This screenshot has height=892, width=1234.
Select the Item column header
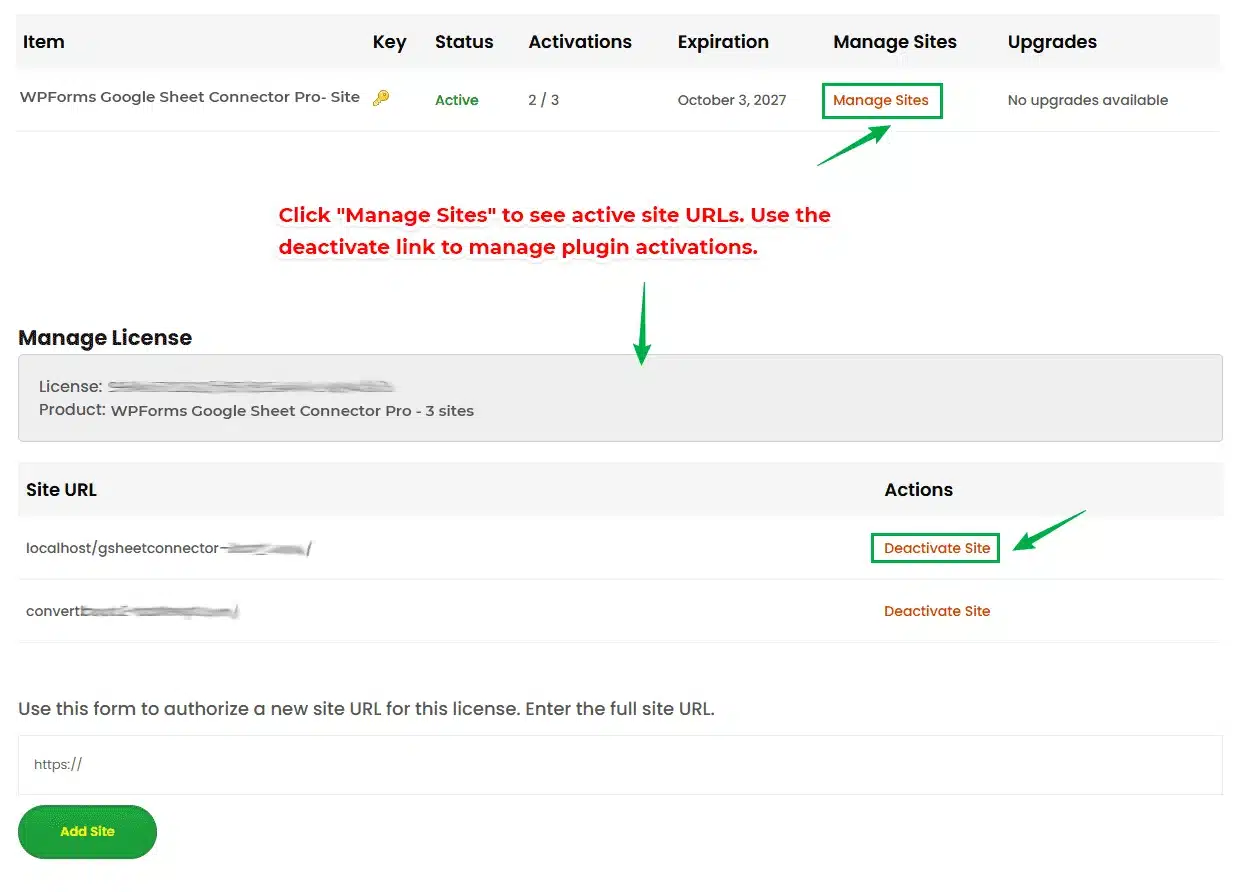(x=44, y=41)
